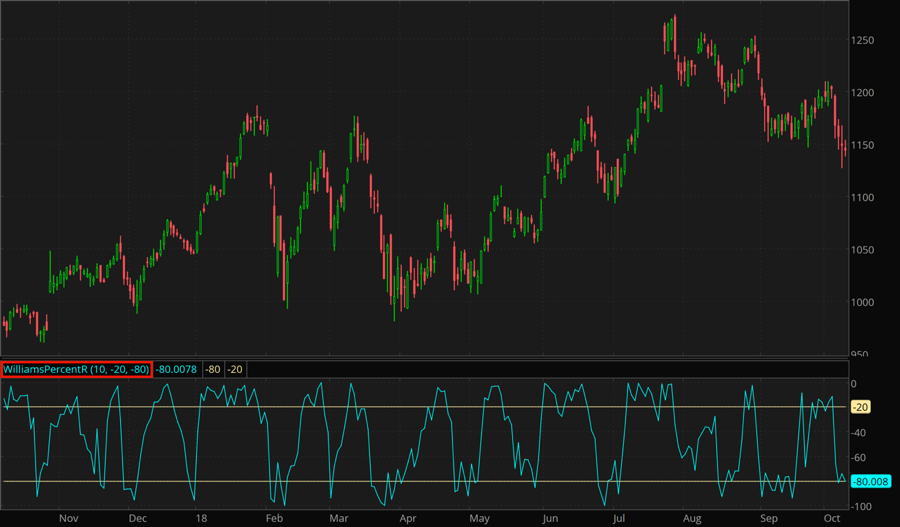
Task: Click the WilliamsPercentR (10, -20, -80) study label
Action: [x=76, y=369]
